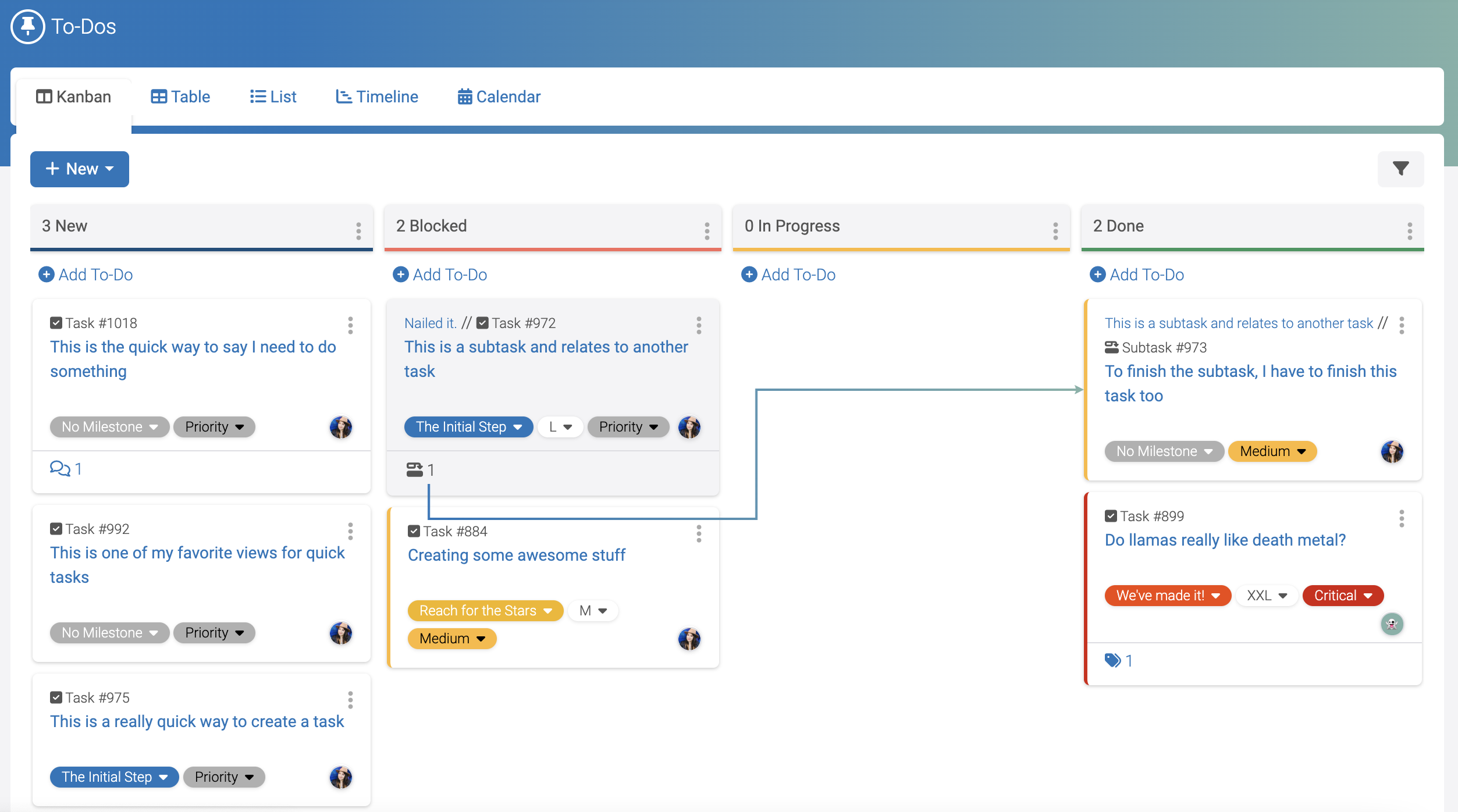Image resolution: width=1458 pixels, height=812 pixels.
Task: Open kebab menu of Blocked column
Action: click(x=706, y=230)
